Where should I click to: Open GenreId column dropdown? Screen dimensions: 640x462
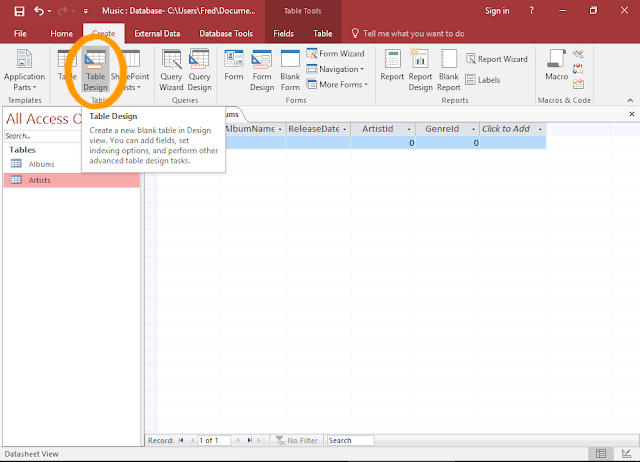click(x=473, y=129)
